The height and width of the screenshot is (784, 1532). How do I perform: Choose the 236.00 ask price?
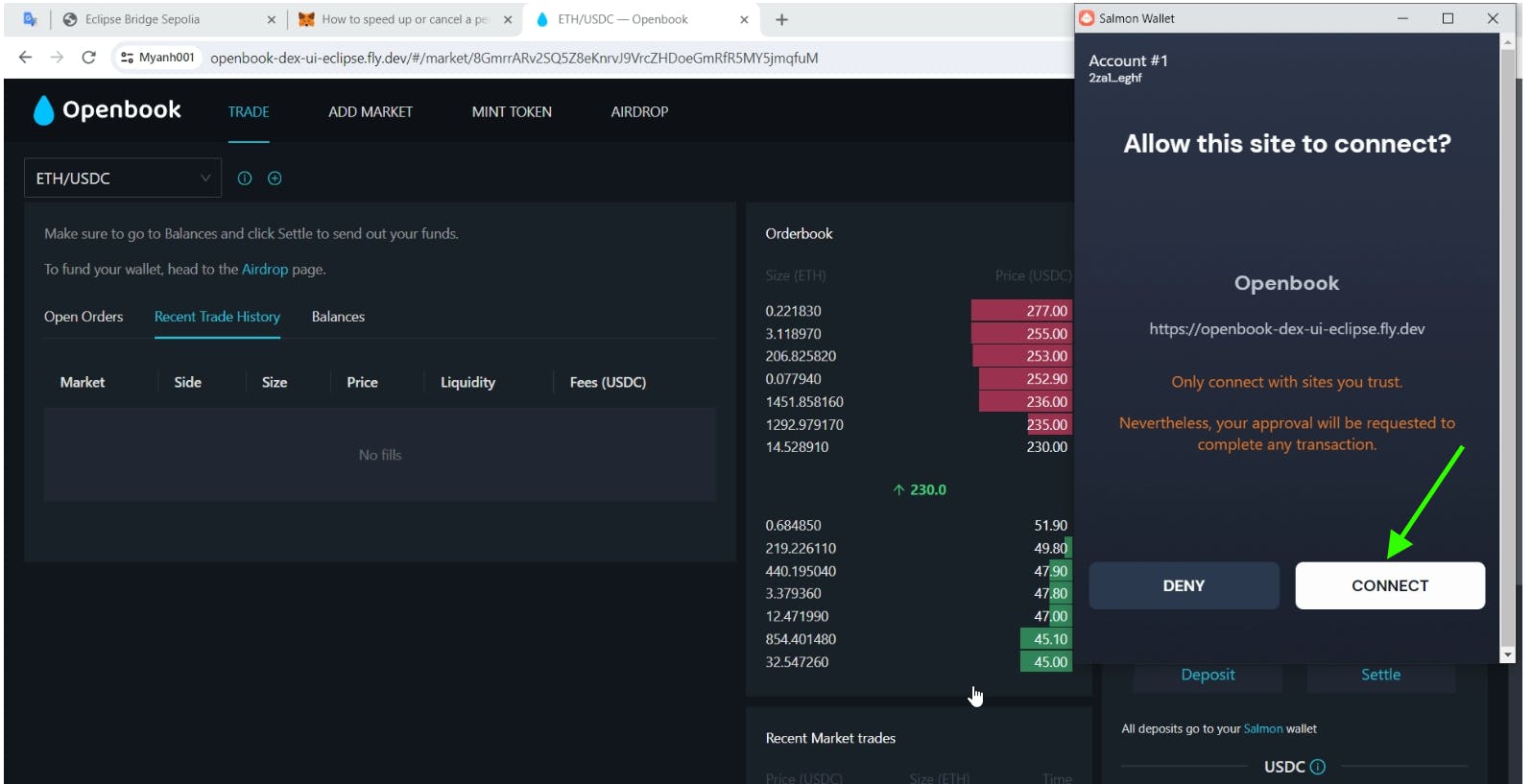tap(1046, 402)
